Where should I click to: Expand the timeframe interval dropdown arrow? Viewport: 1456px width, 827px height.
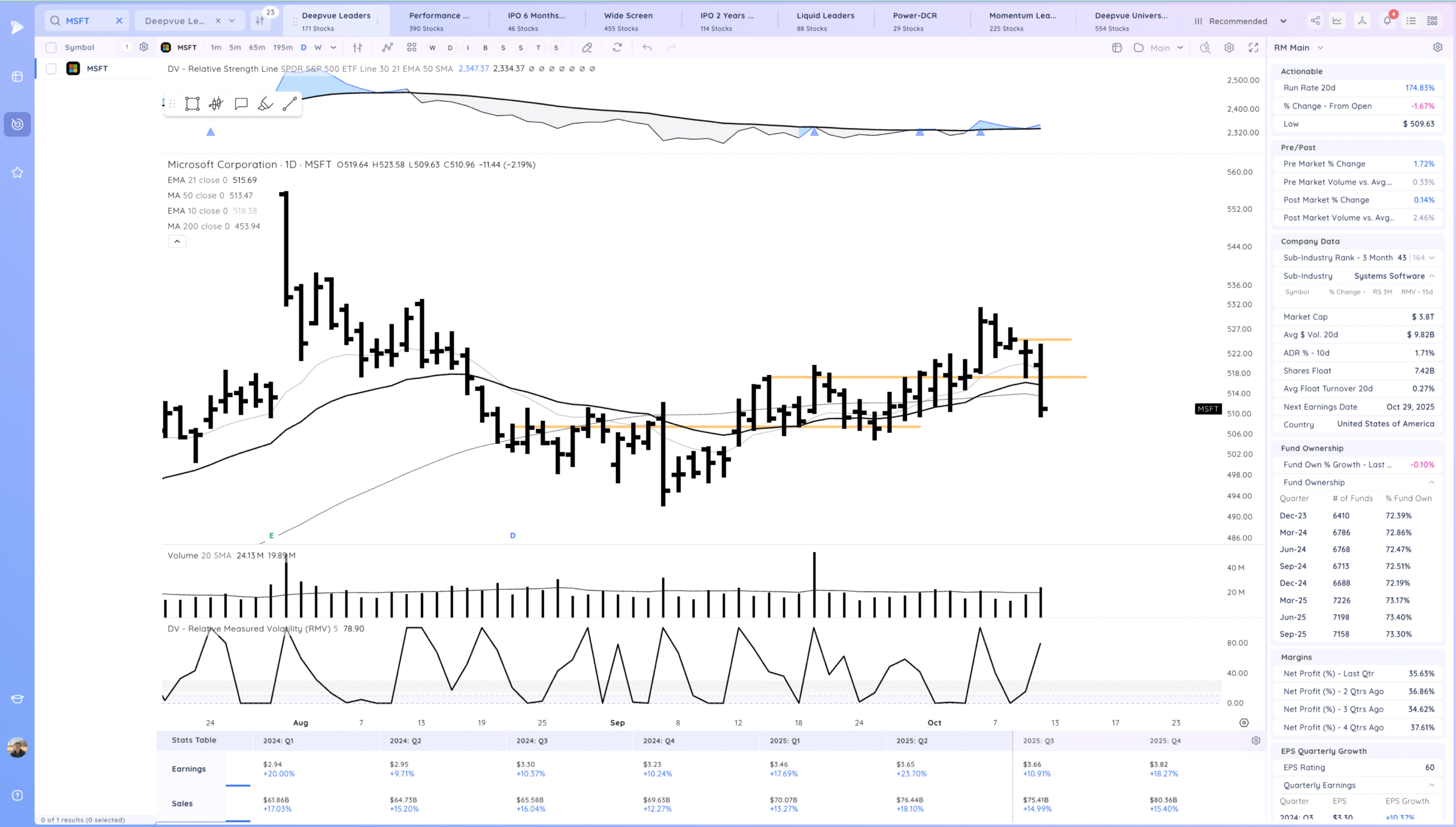tap(333, 48)
